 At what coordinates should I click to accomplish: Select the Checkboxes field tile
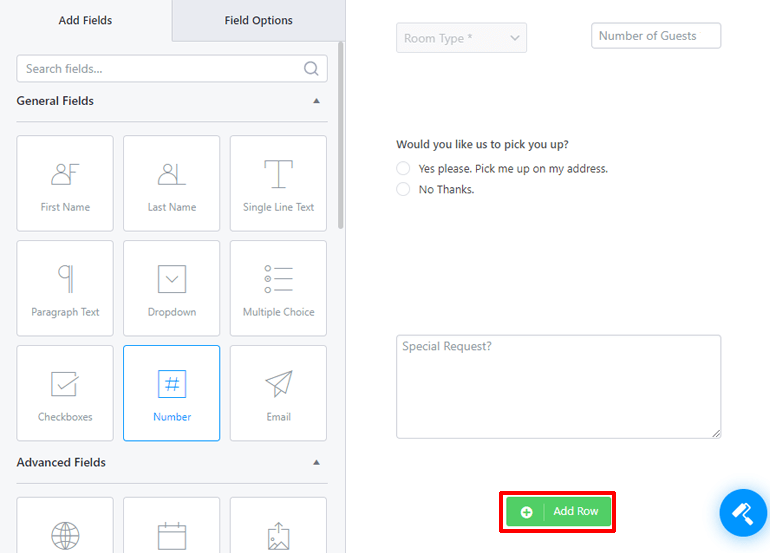(65, 393)
